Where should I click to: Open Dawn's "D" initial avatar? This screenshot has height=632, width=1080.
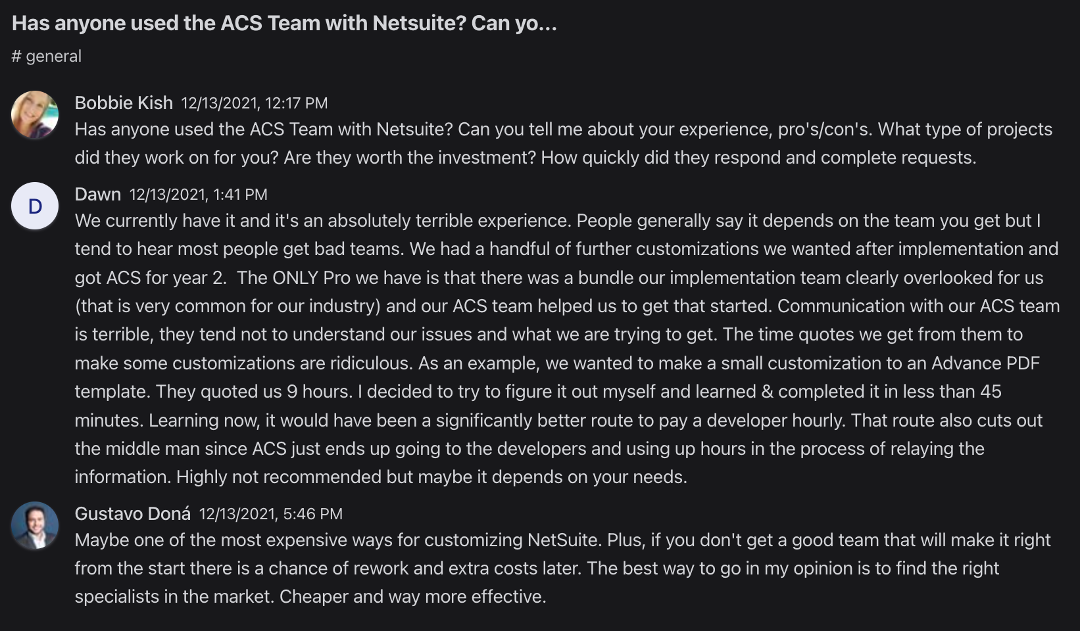[x=35, y=207]
